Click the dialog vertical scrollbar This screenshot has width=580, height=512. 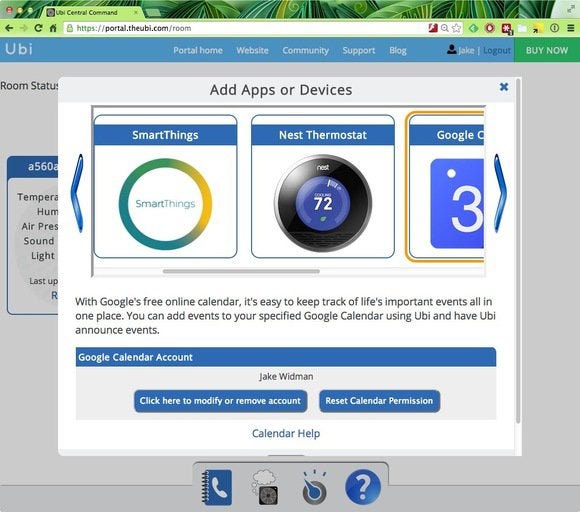coord(518,252)
